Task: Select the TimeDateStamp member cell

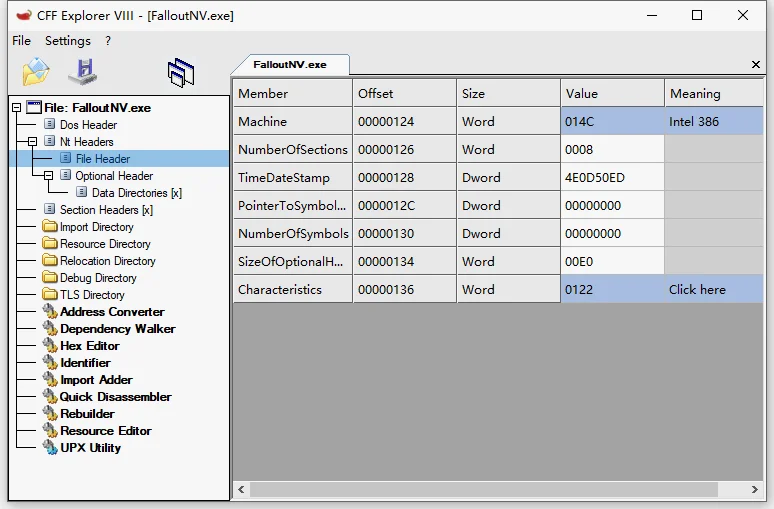Action: tap(292, 177)
